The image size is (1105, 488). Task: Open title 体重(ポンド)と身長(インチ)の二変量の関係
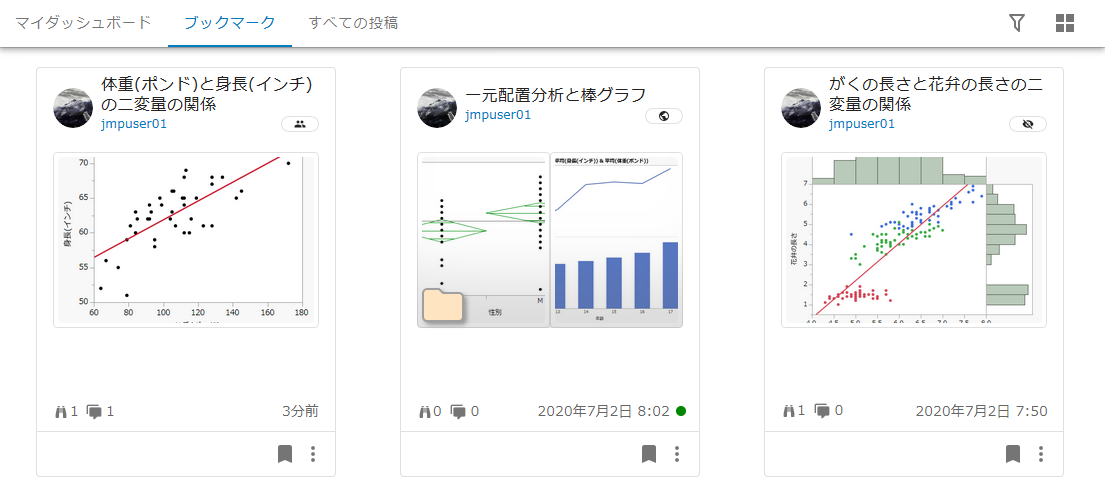pos(206,95)
